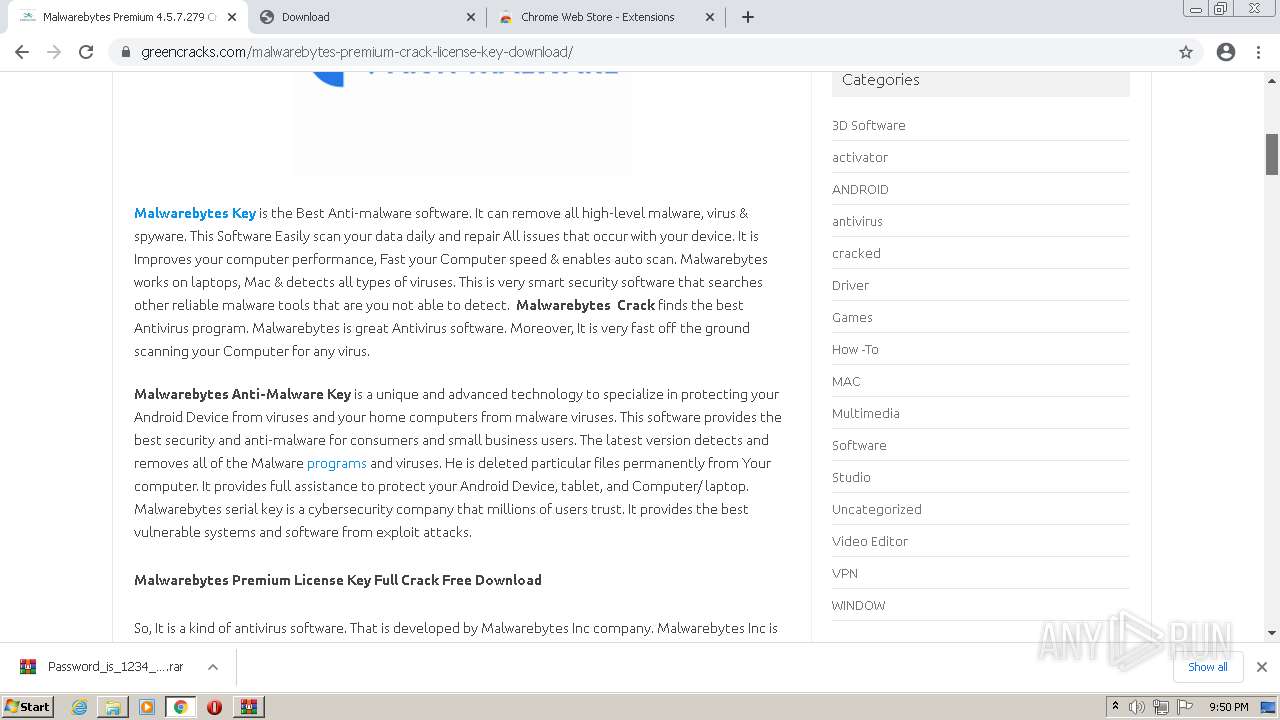Go forward using the arrow button

54,52
